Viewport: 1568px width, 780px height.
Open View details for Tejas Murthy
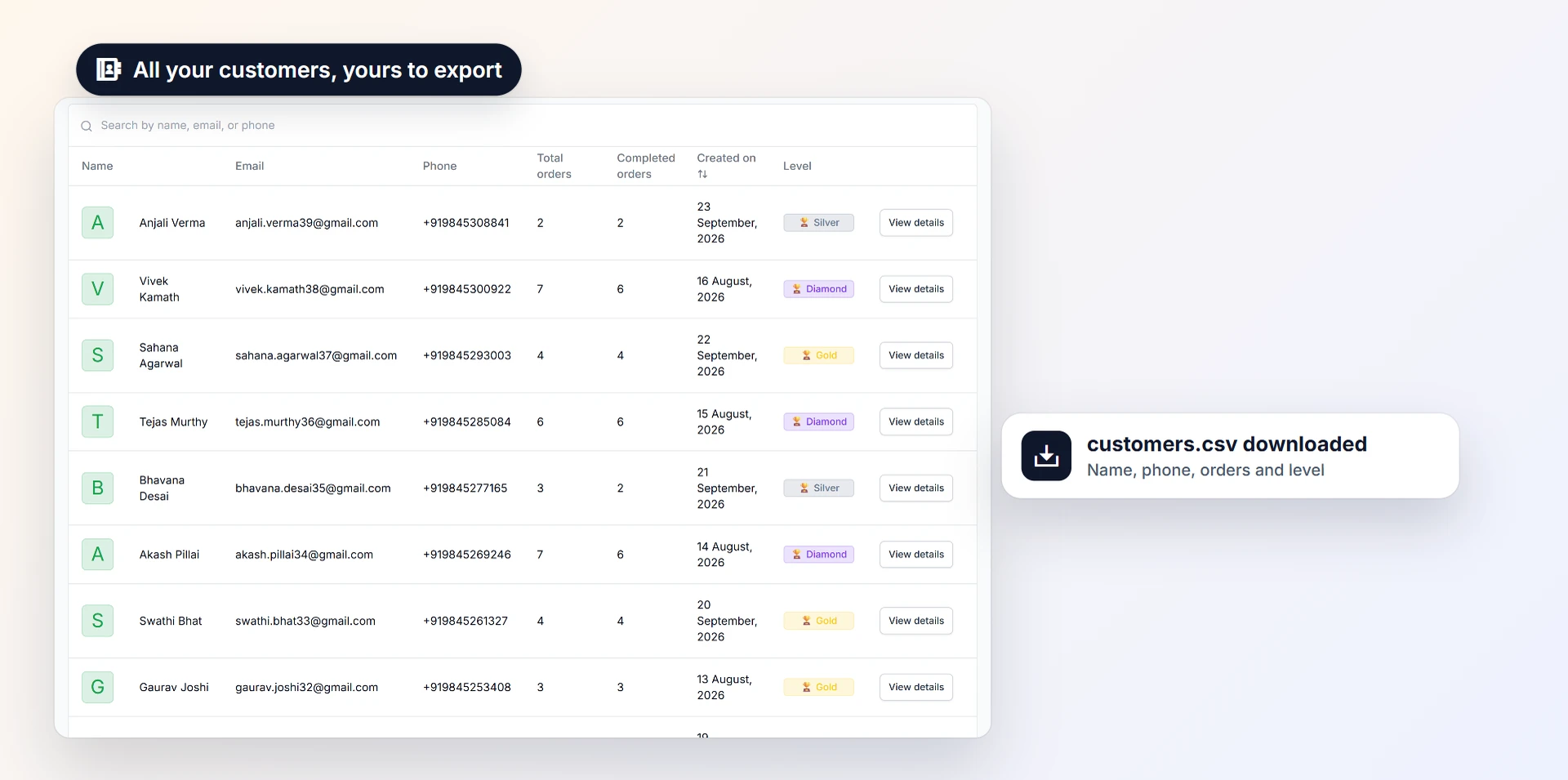click(x=916, y=421)
